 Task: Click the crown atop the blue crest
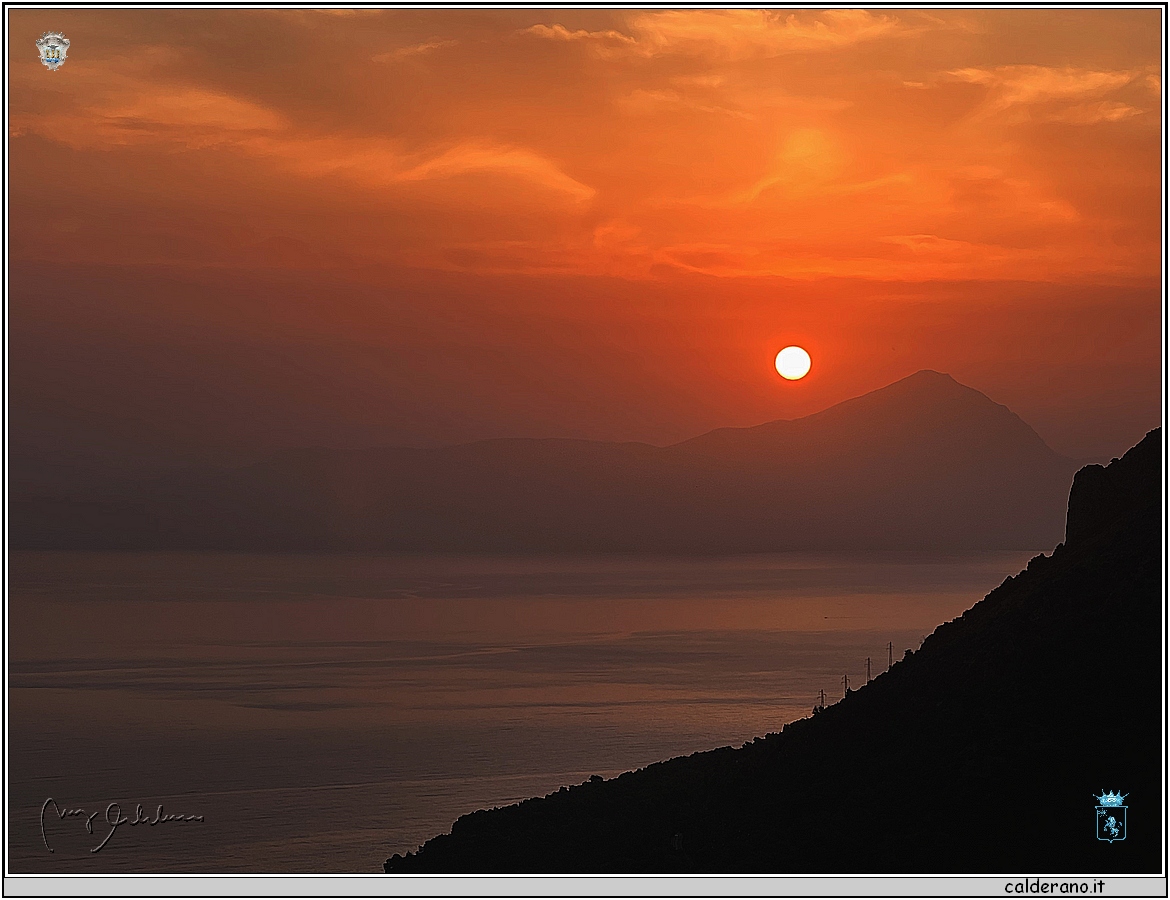pos(1110,798)
